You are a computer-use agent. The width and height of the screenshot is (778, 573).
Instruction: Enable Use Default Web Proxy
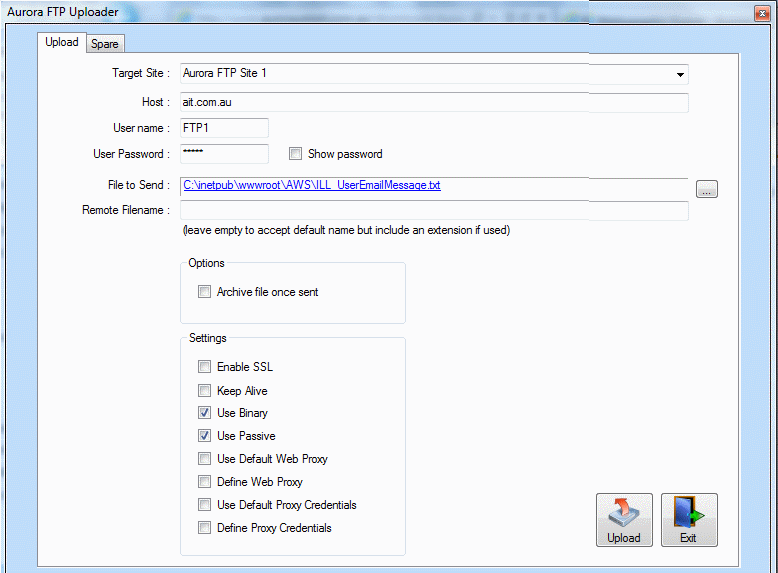204,458
